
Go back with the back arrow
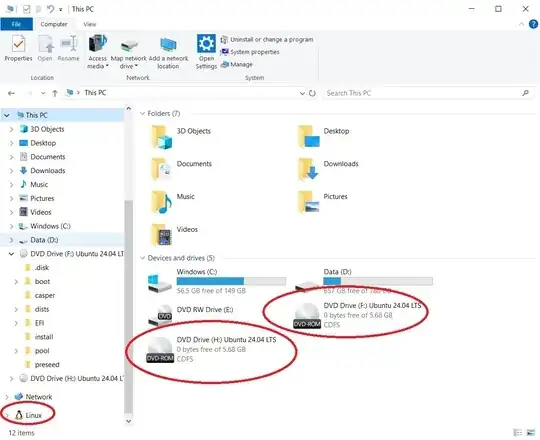[11, 93]
